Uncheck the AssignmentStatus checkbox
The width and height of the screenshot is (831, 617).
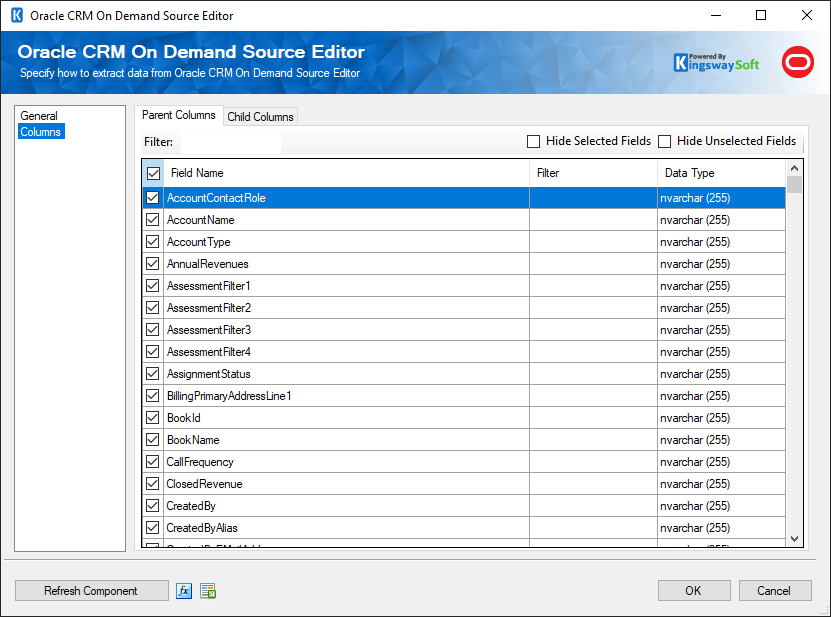coord(153,374)
